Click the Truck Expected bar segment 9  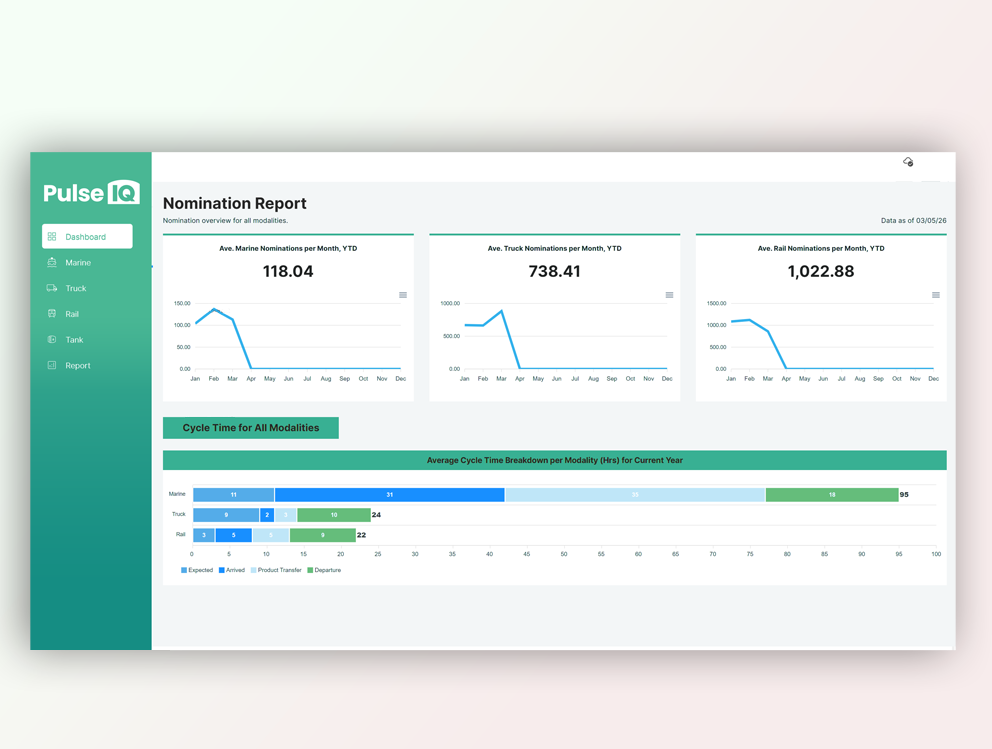226,515
